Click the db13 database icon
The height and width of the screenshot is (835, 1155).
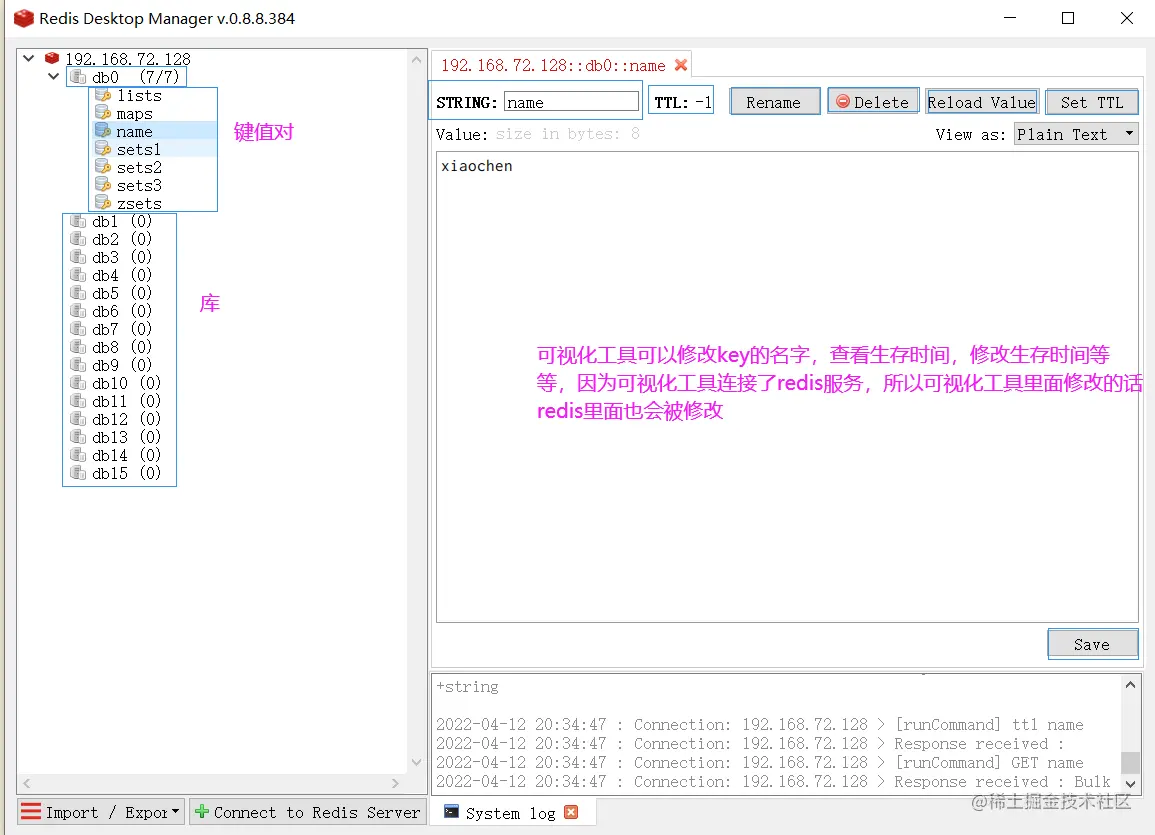click(x=77, y=437)
